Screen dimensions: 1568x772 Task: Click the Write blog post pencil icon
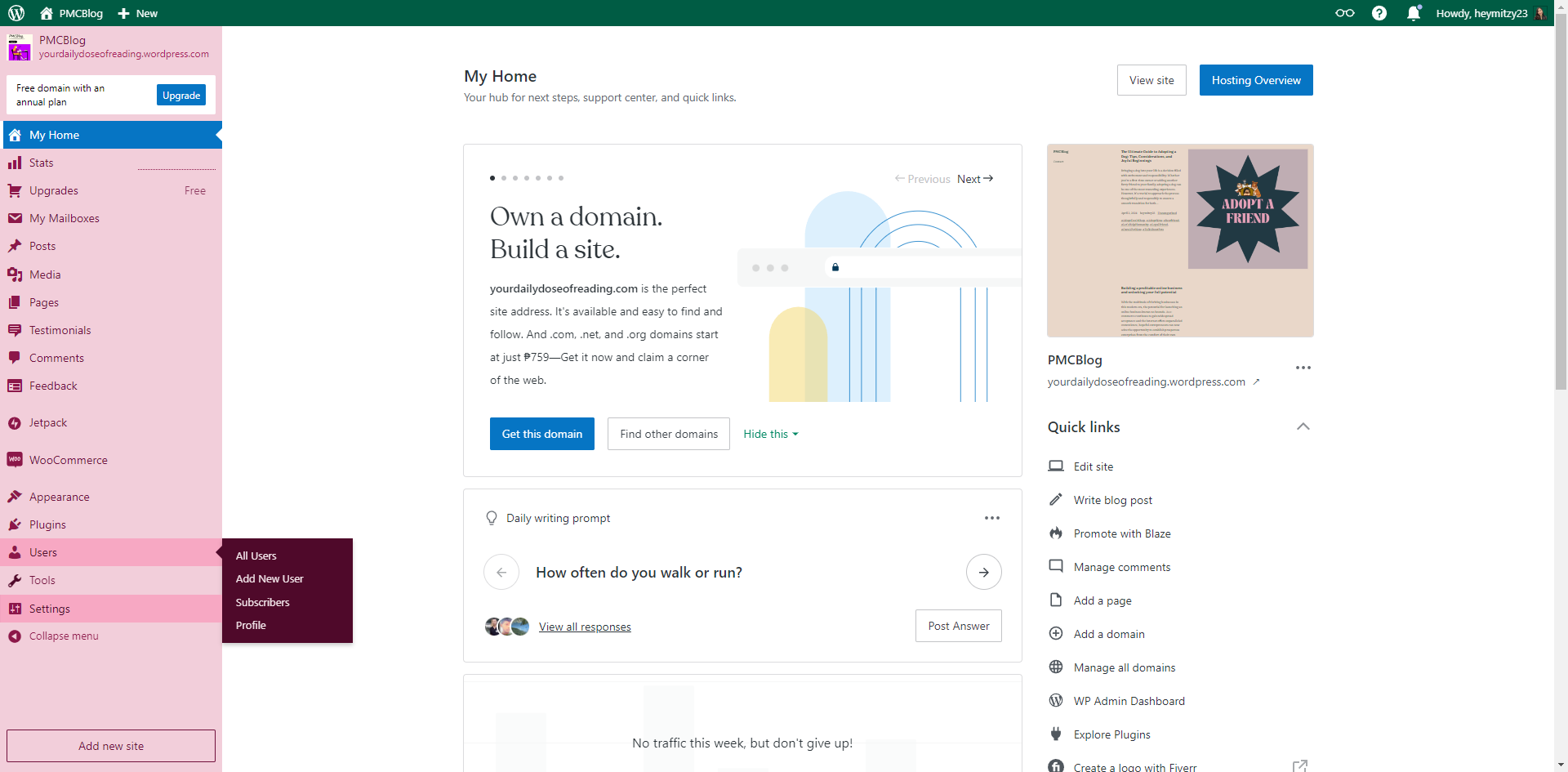1056,500
